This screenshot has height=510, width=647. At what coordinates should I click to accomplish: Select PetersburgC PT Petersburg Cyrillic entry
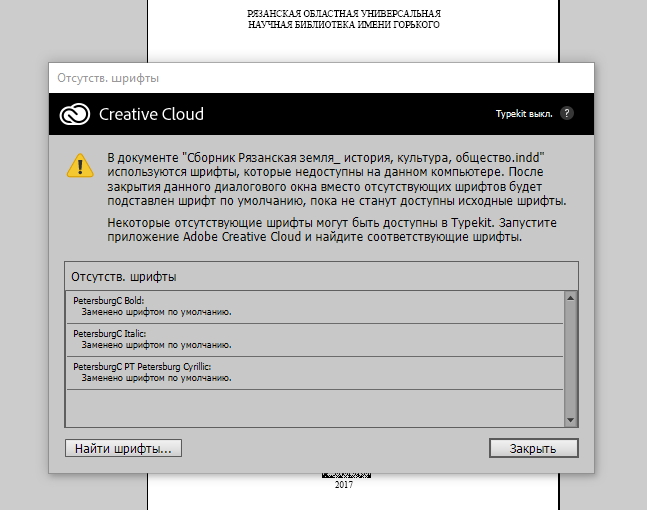coord(315,373)
